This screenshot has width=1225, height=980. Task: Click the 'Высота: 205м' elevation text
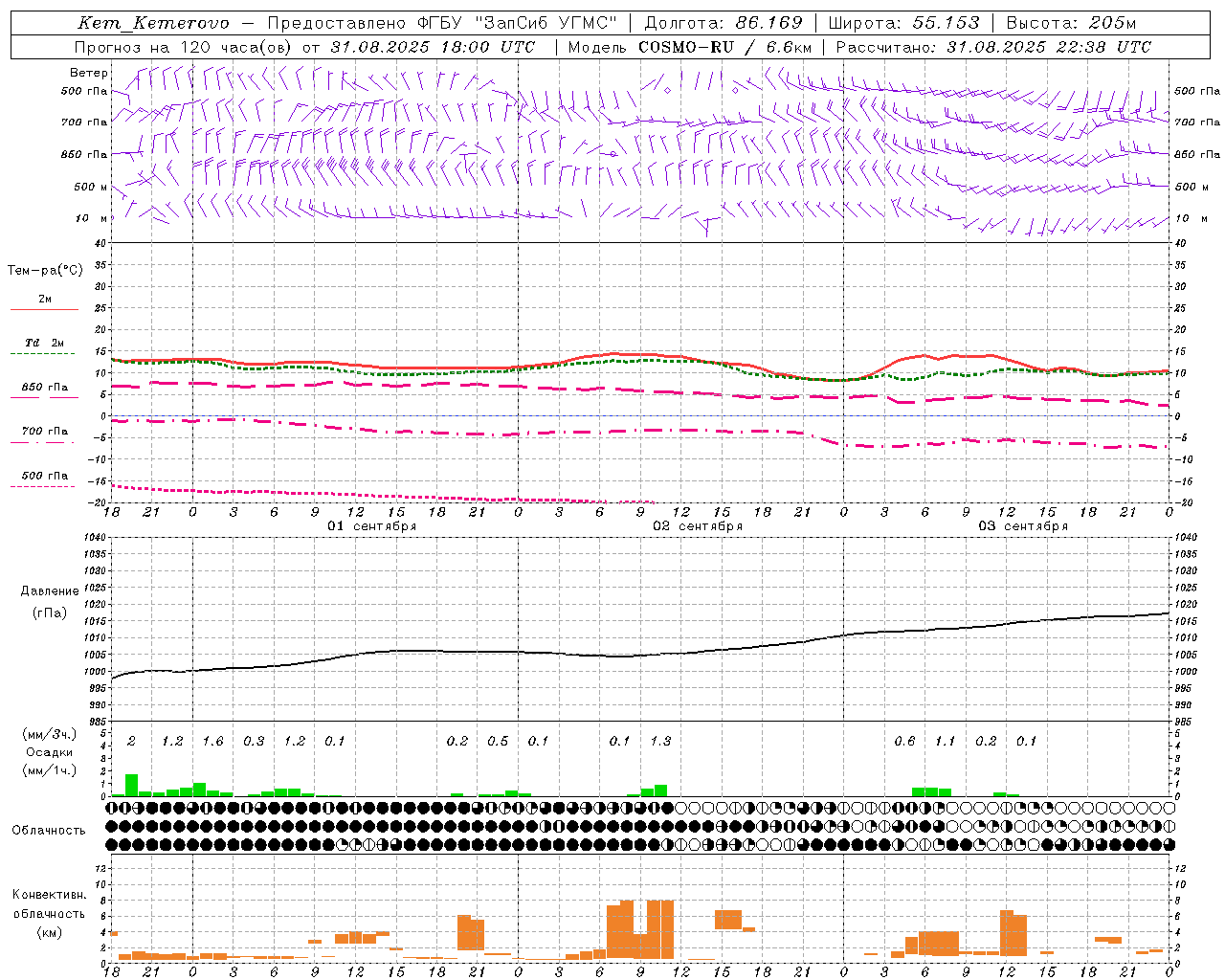1071,23
